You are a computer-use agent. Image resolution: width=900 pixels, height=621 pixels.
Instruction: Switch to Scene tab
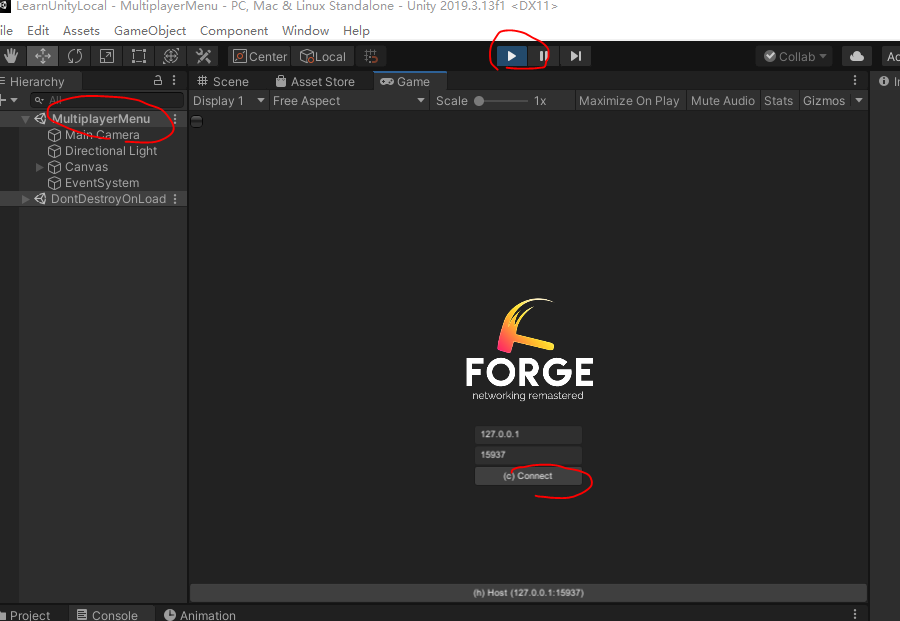pos(223,81)
